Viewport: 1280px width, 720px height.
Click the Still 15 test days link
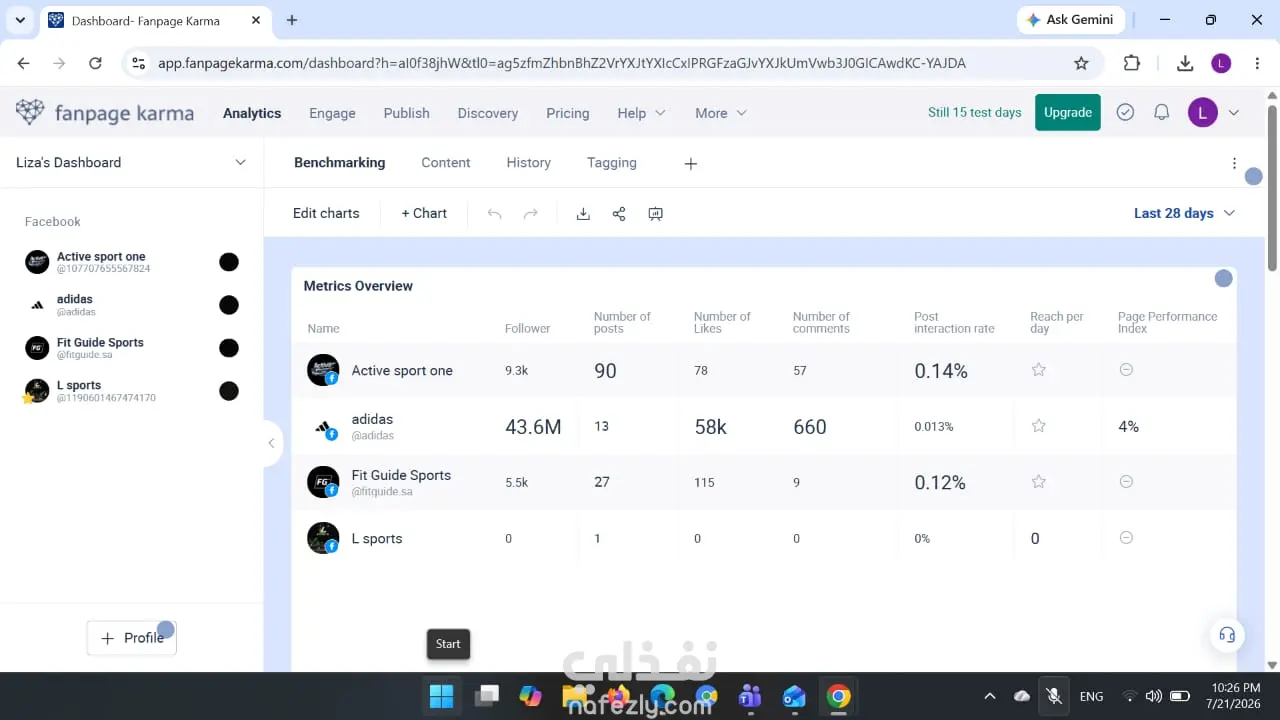975,112
